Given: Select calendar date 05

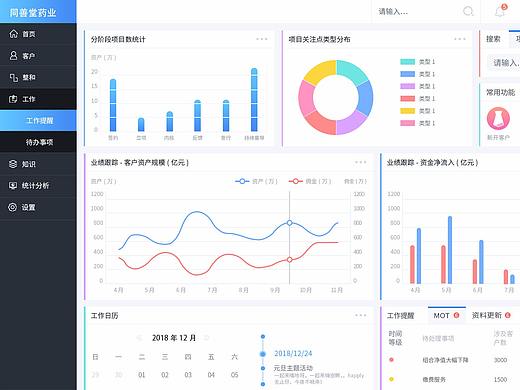Looking at the screenshot, I should click(235, 375).
